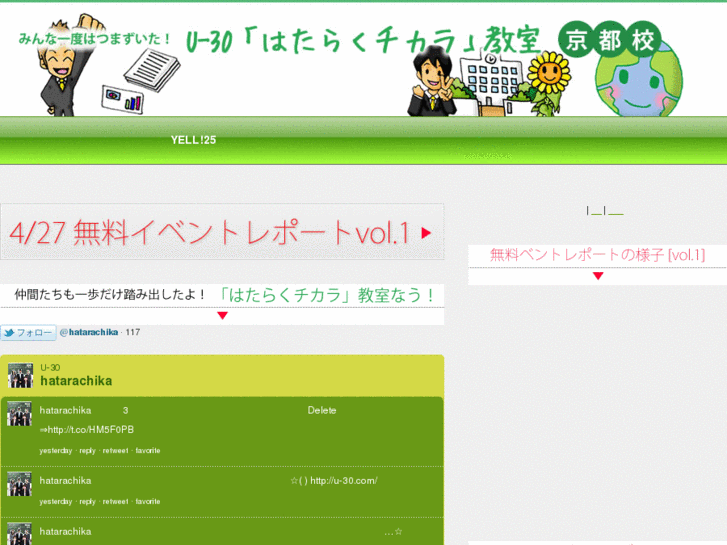Click the Twitter フォロー button
727x545 pixels.
(28, 333)
